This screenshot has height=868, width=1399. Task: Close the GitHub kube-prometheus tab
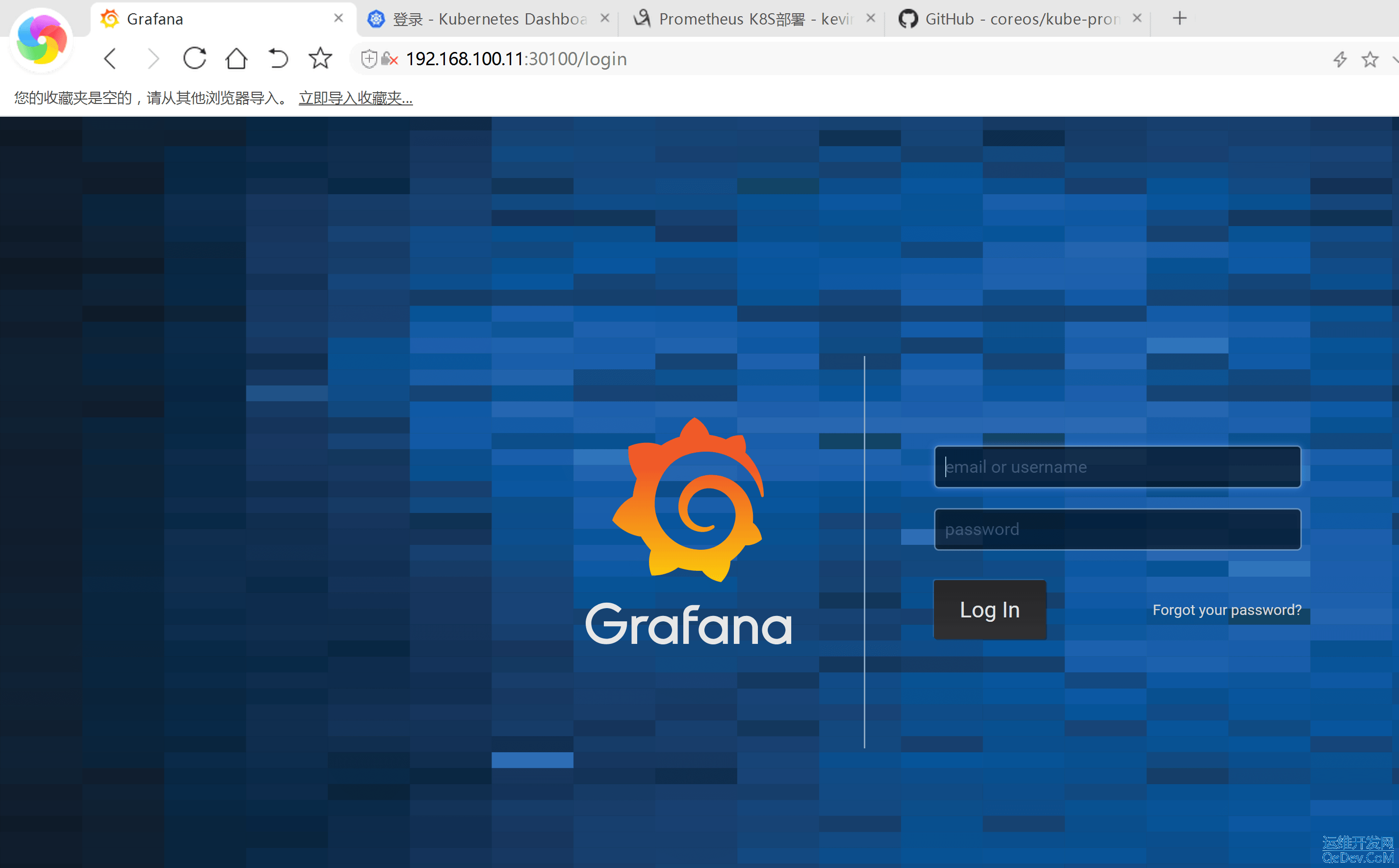pyautogui.click(x=1137, y=18)
